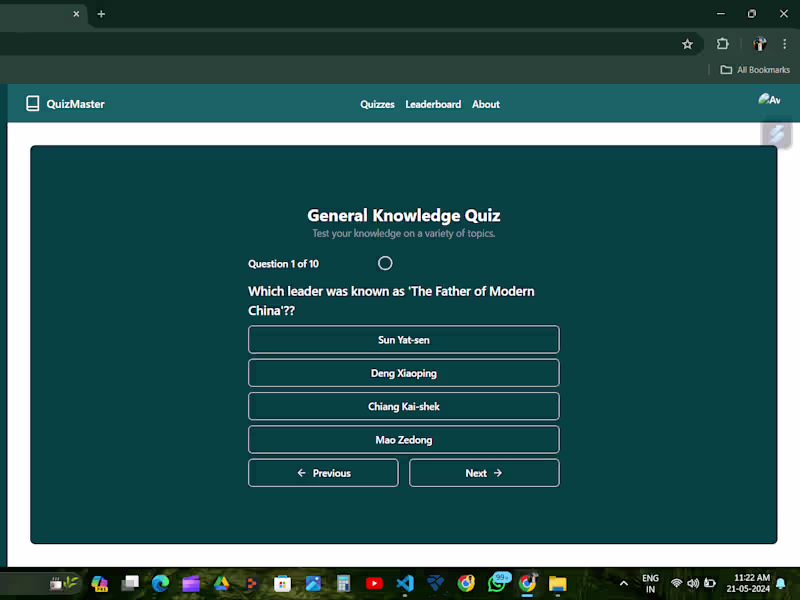Switch to the active Chrome window in the taskbar
Image resolution: width=800 pixels, height=600 pixels.
pyautogui.click(x=528, y=583)
